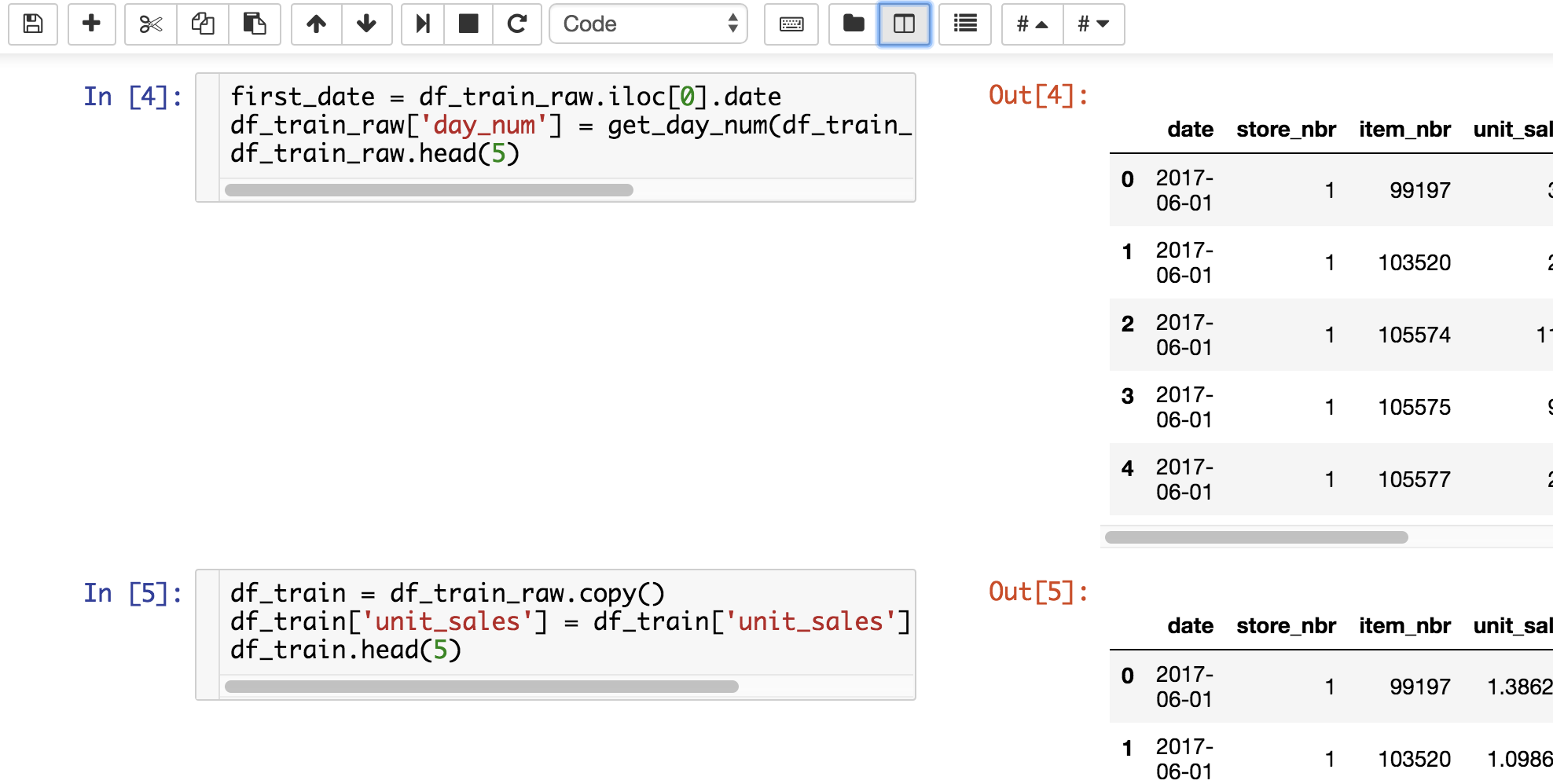Move selected cell down
The image size is (1553, 784).
[366, 24]
